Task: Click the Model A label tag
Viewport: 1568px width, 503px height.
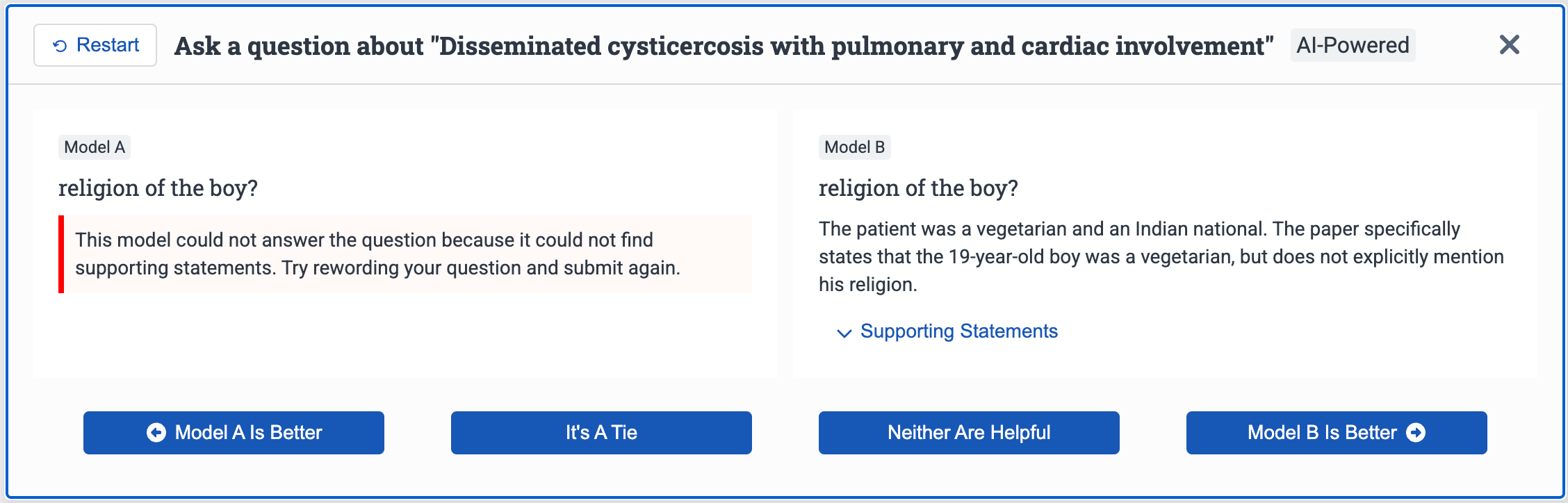Action: tap(95, 147)
